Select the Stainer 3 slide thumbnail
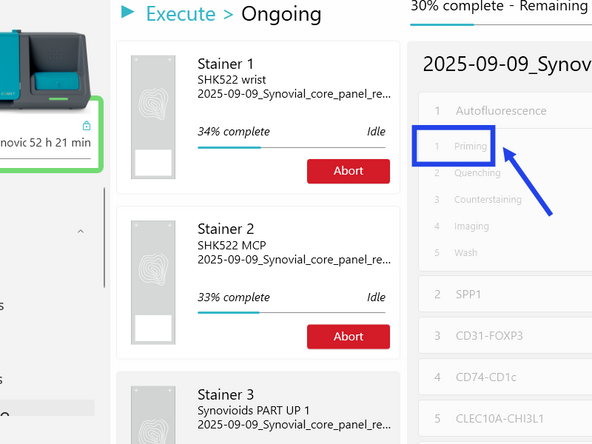 (153, 415)
